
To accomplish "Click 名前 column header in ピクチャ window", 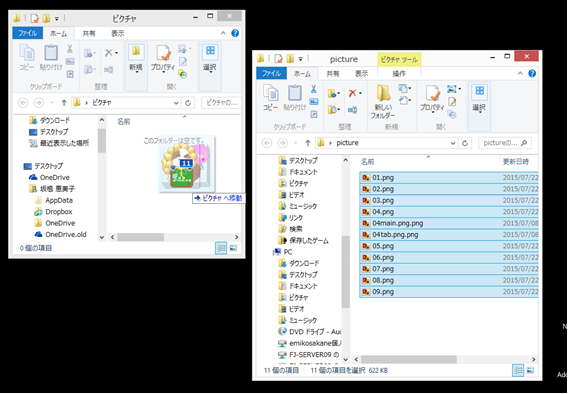I will [x=124, y=121].
